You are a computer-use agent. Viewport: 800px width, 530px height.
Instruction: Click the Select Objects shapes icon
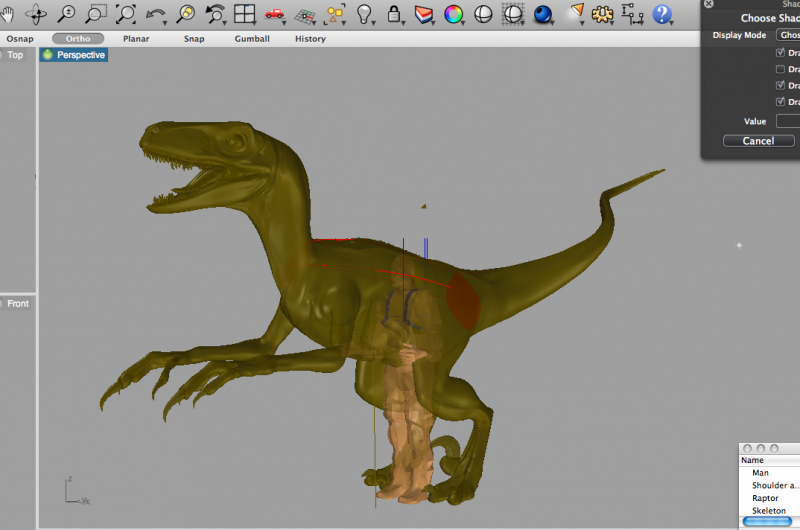(335, 14)
